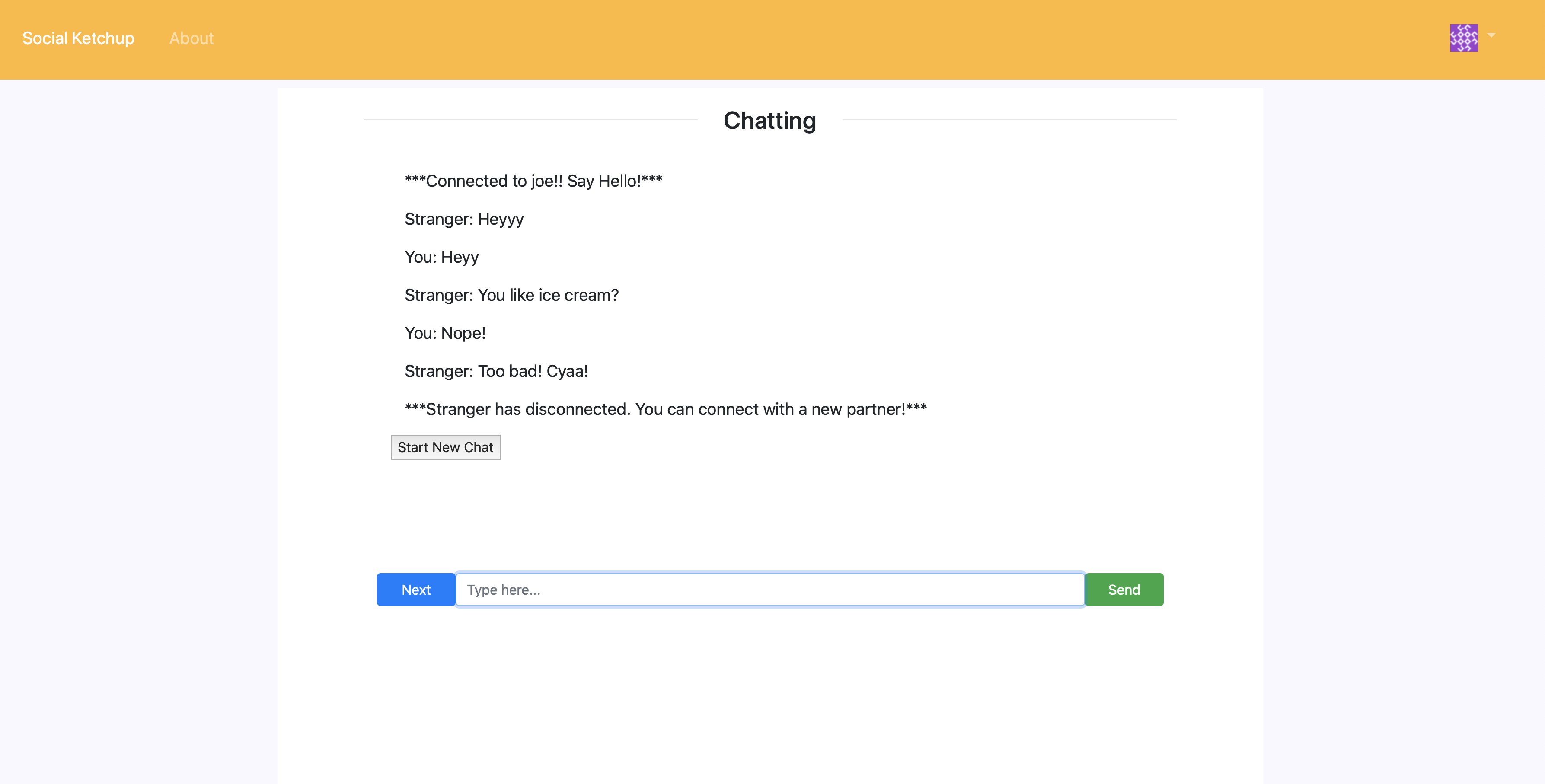The image size is (1545, 784).
Task: Go to Social Ketchup home link
Action: (78, 38)
